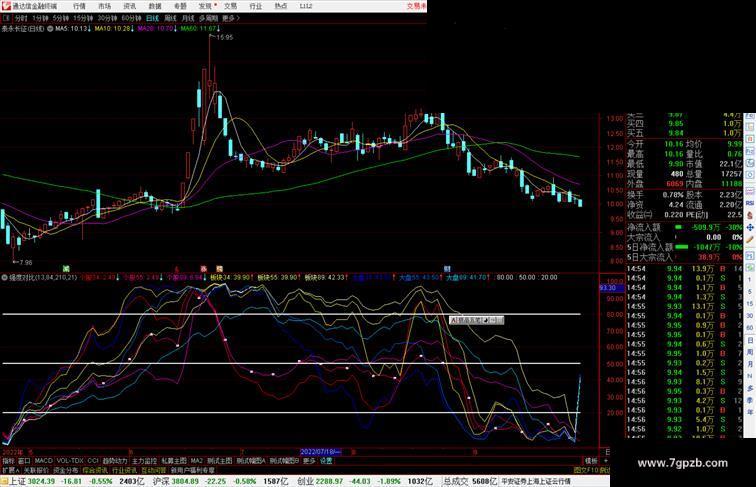Viewport: 756px width, 487px height.
Task: Switch sub-chart to 主力监控 indicator
Action: 144,461
